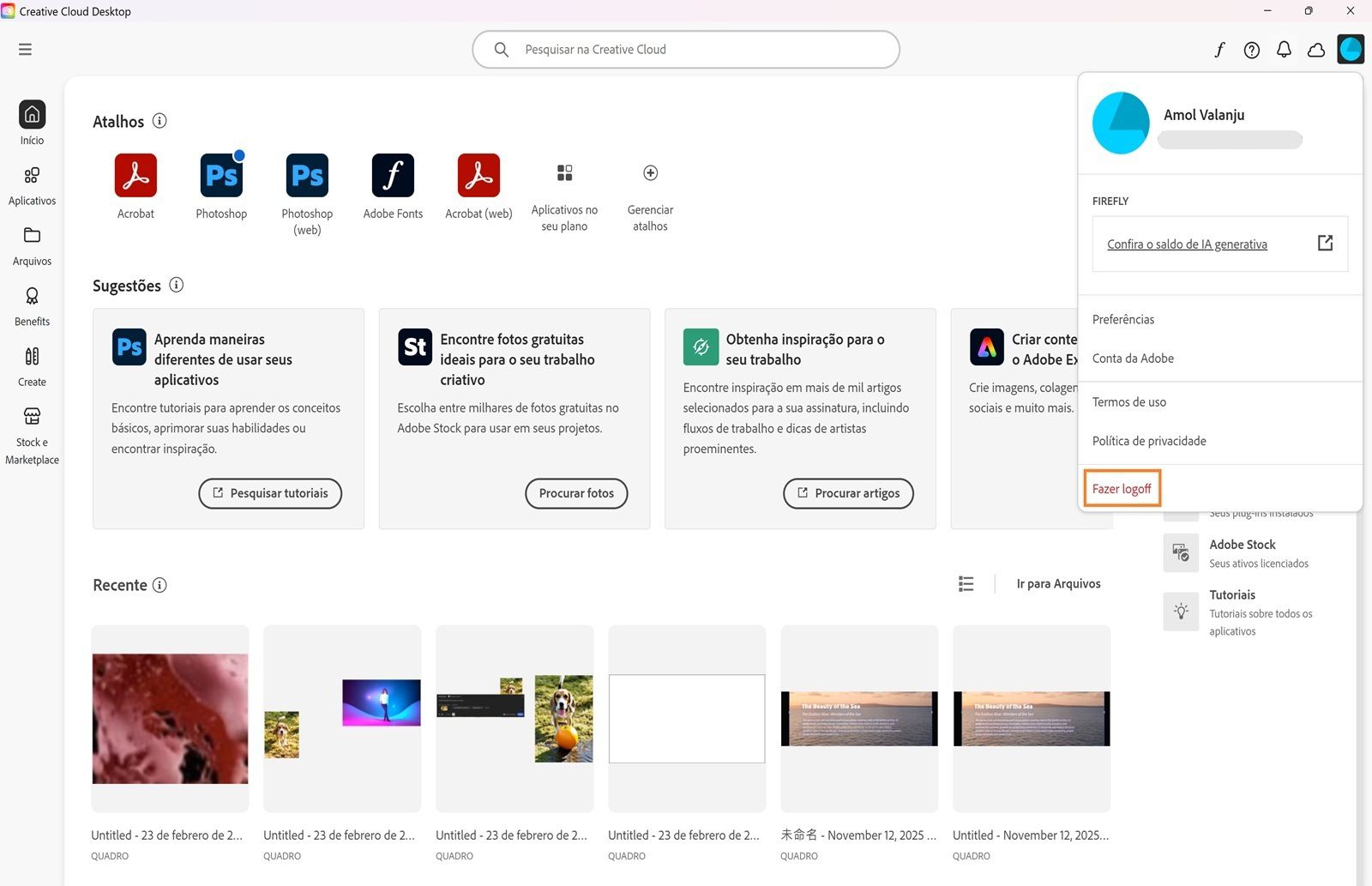
Task: Click Confira o saldo de IA generativa
Action: click(x=1187, y=244)
